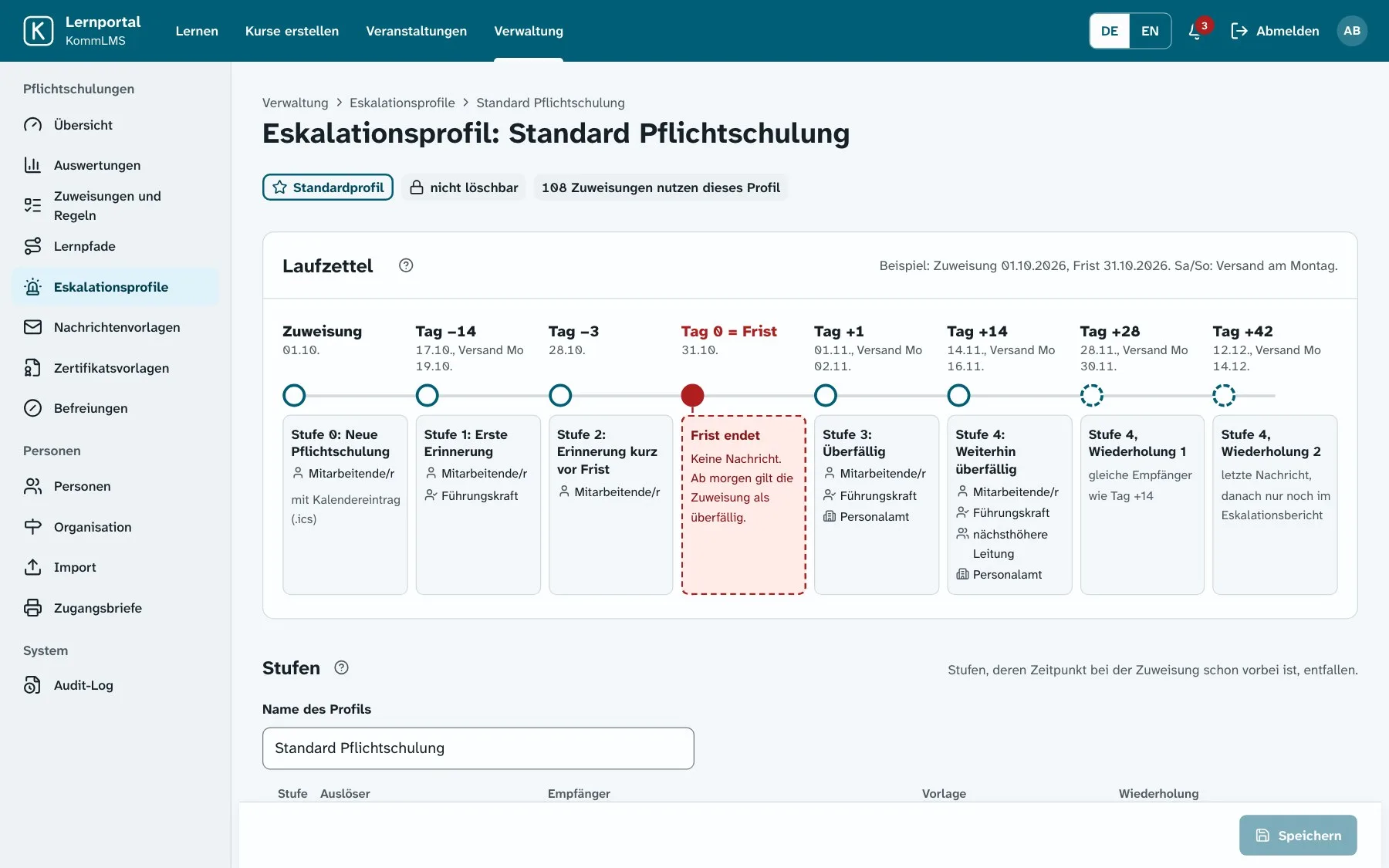
Task: Open Lernpfade in the sidebar
Action: click(116, 246)
